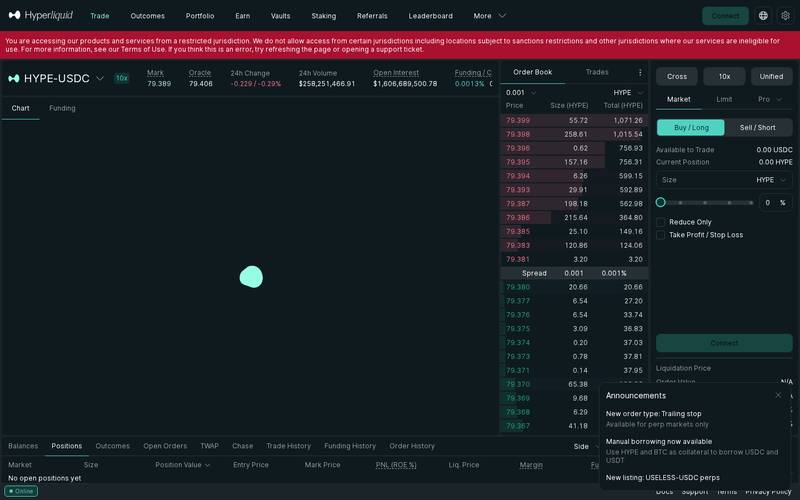Open Position Value sort dropdown
800x500 pixels.
pos(182,465)
